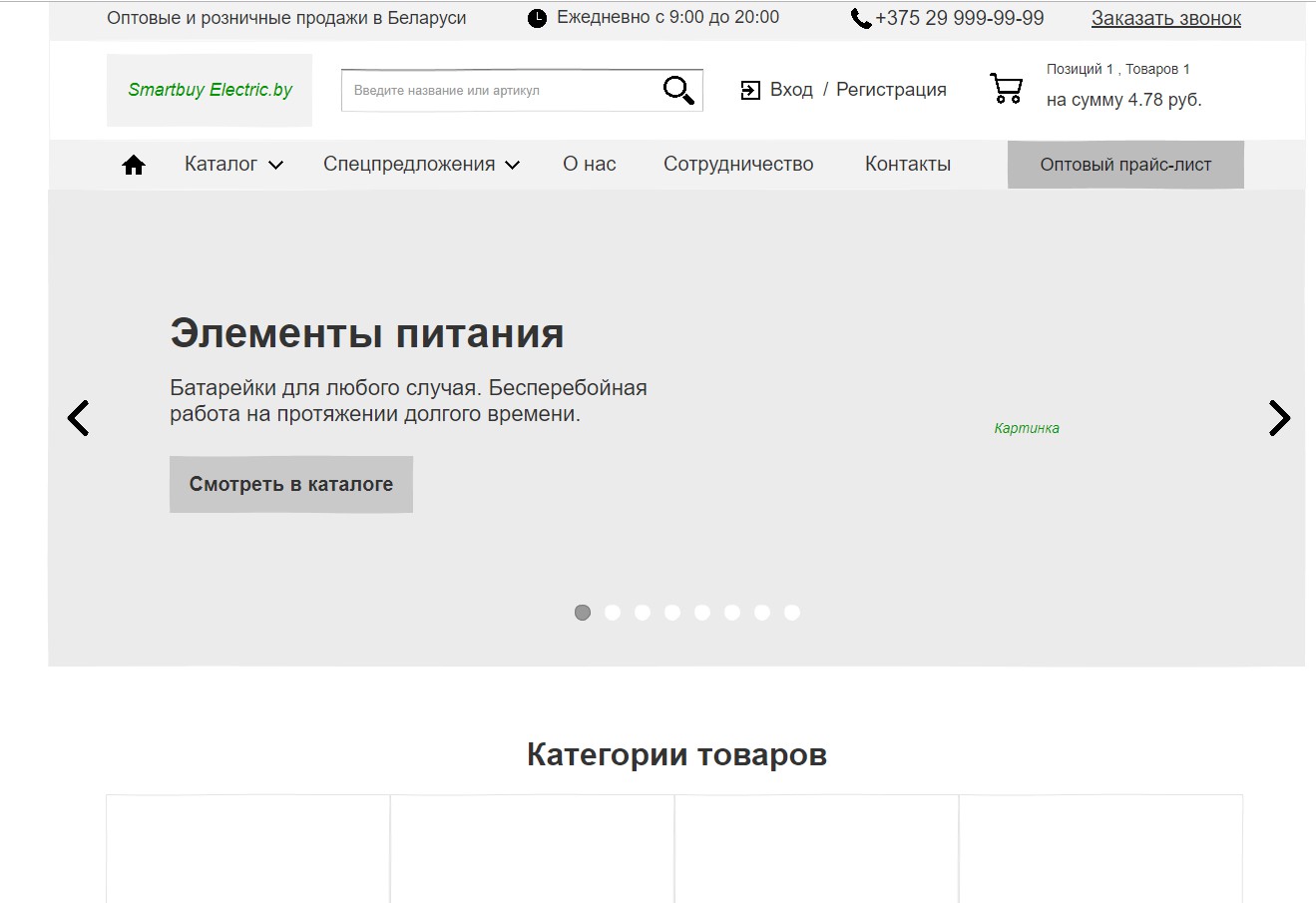Click the clock icon near working hours
This screenshot has height=903, width=1316.
tap(537, 18)
